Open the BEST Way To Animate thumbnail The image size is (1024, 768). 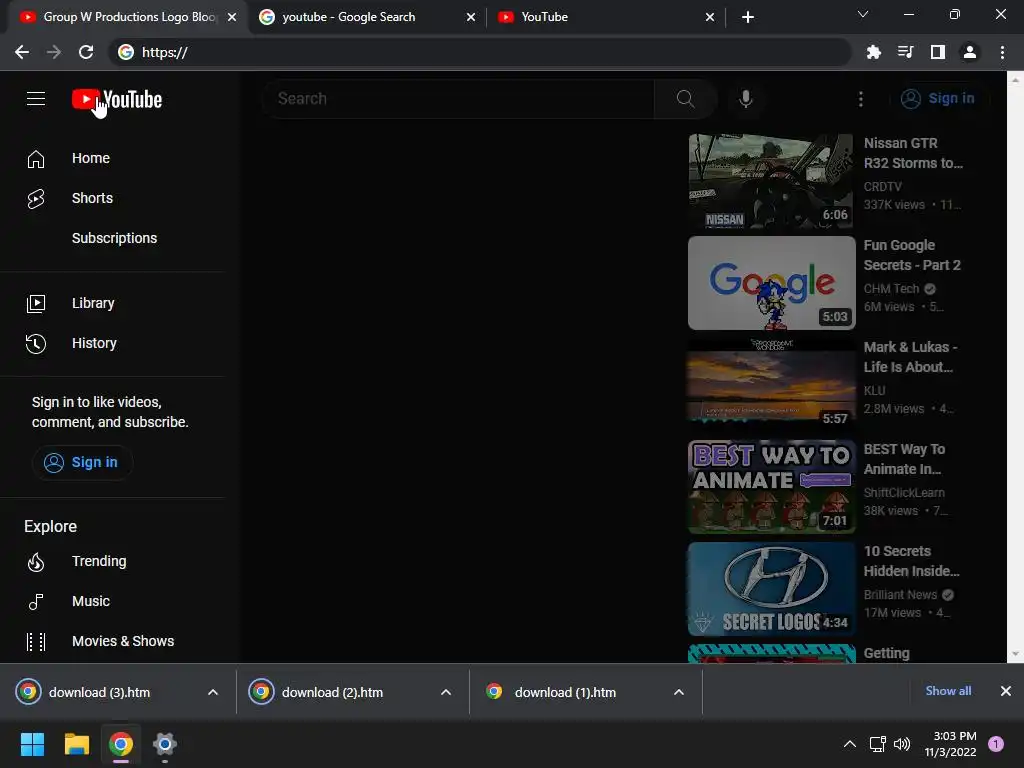pyautogui.click(x=771, y=487)
